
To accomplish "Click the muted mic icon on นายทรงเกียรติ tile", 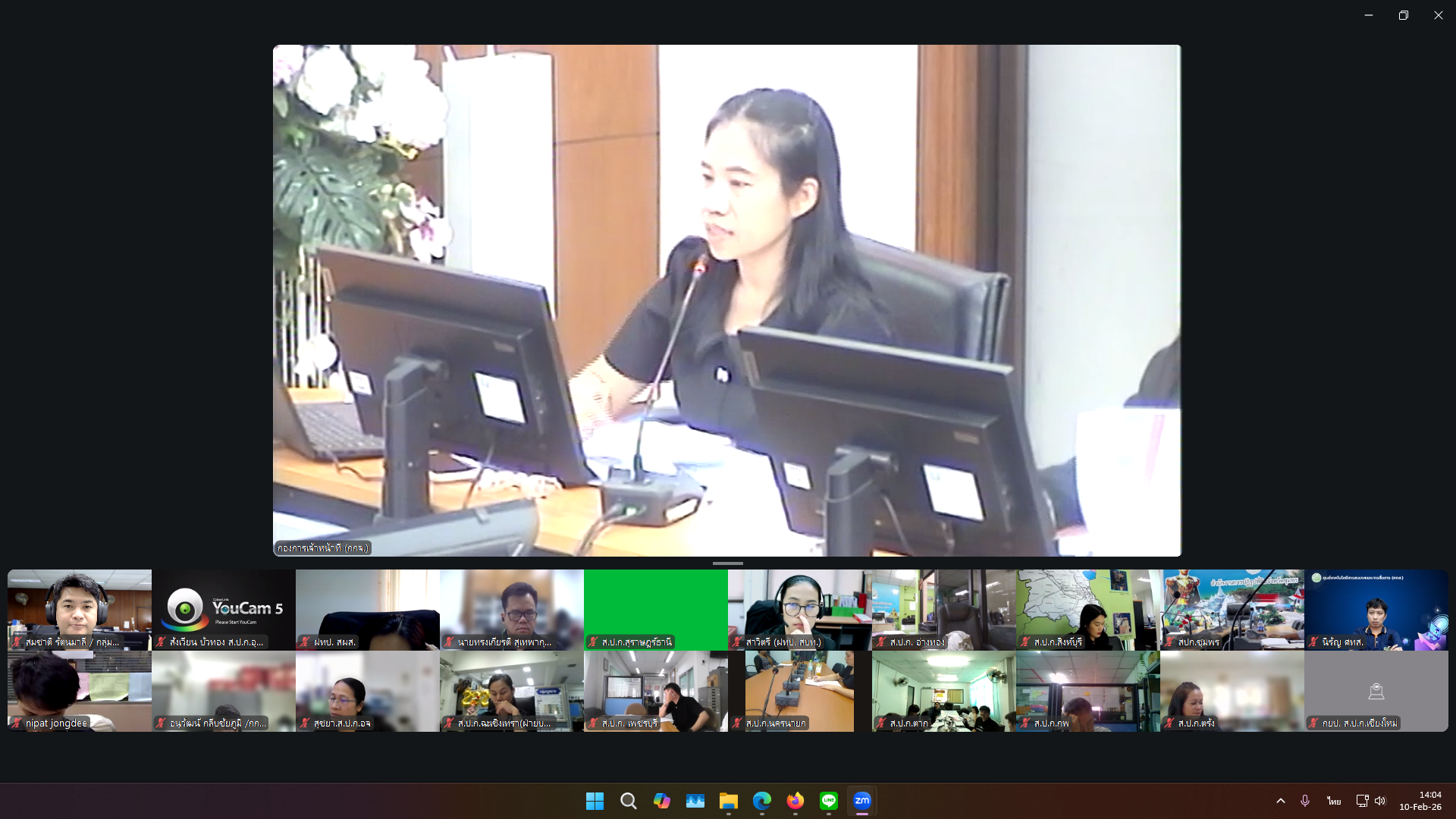I will pyautogui.click(x=449, y=641).
